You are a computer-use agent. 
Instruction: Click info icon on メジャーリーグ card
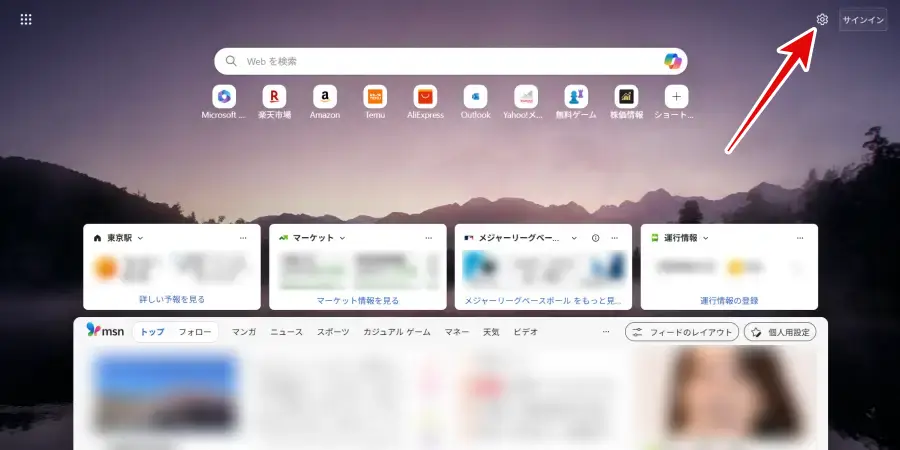click(595, 238)
